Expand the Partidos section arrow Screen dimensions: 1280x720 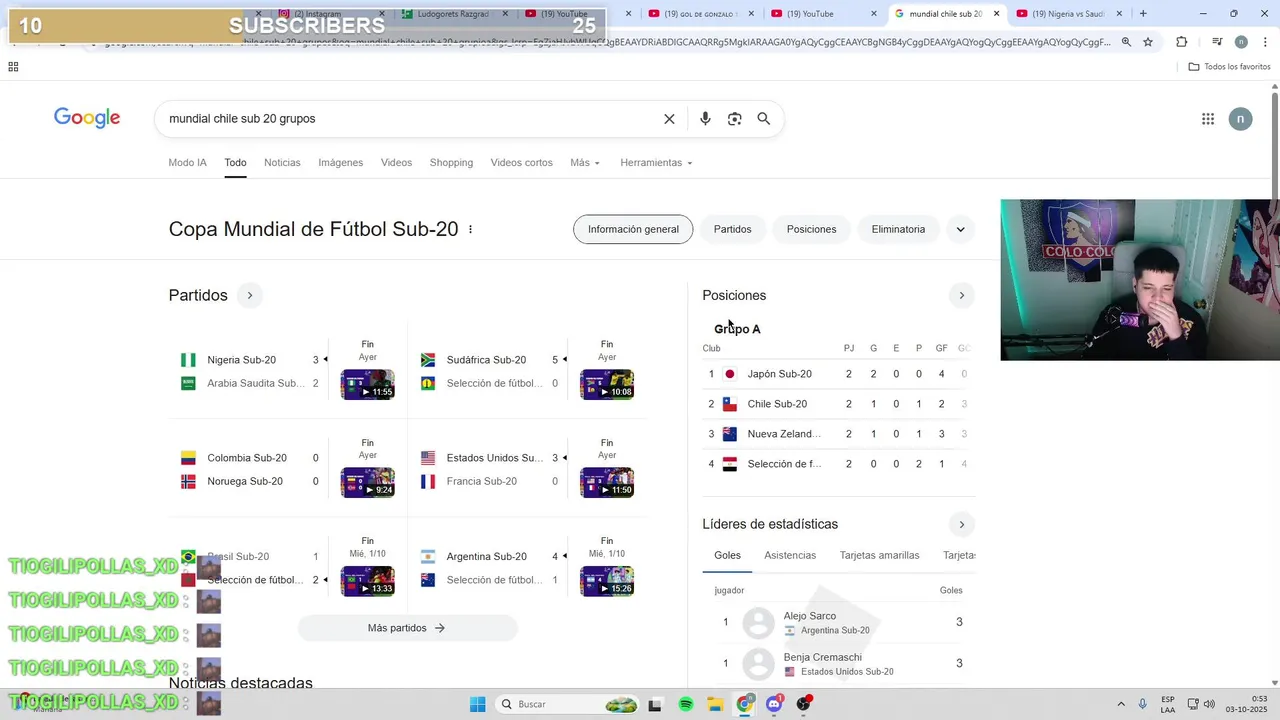(x=250, y=295)
